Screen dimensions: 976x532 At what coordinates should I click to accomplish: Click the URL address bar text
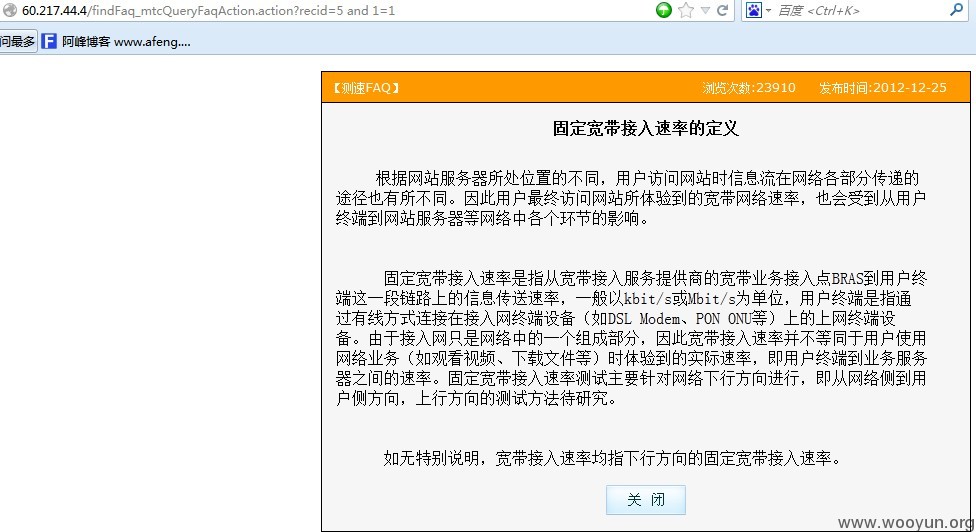click(x=209, y=11)
